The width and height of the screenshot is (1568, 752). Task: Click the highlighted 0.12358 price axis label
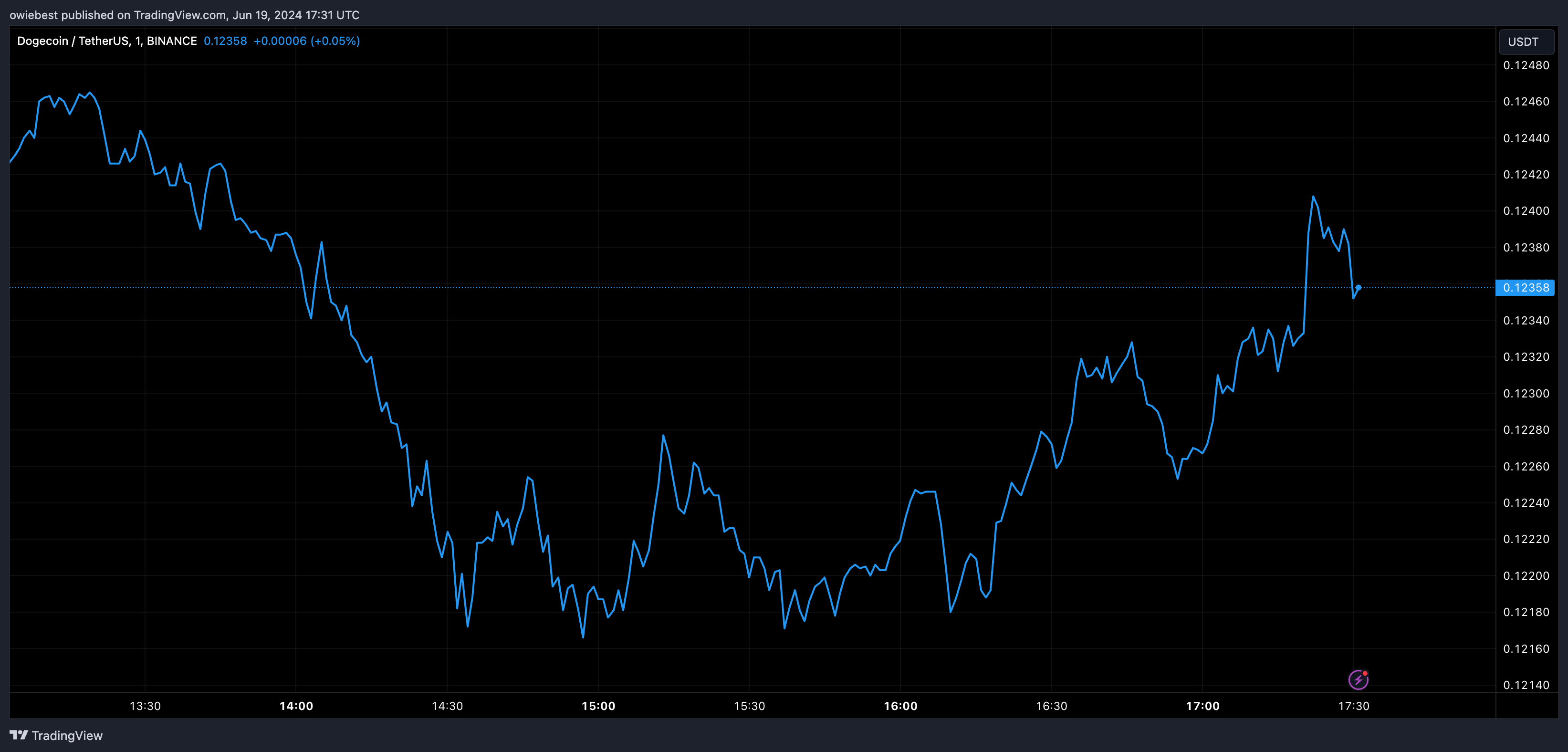[x=1526, y=287]
